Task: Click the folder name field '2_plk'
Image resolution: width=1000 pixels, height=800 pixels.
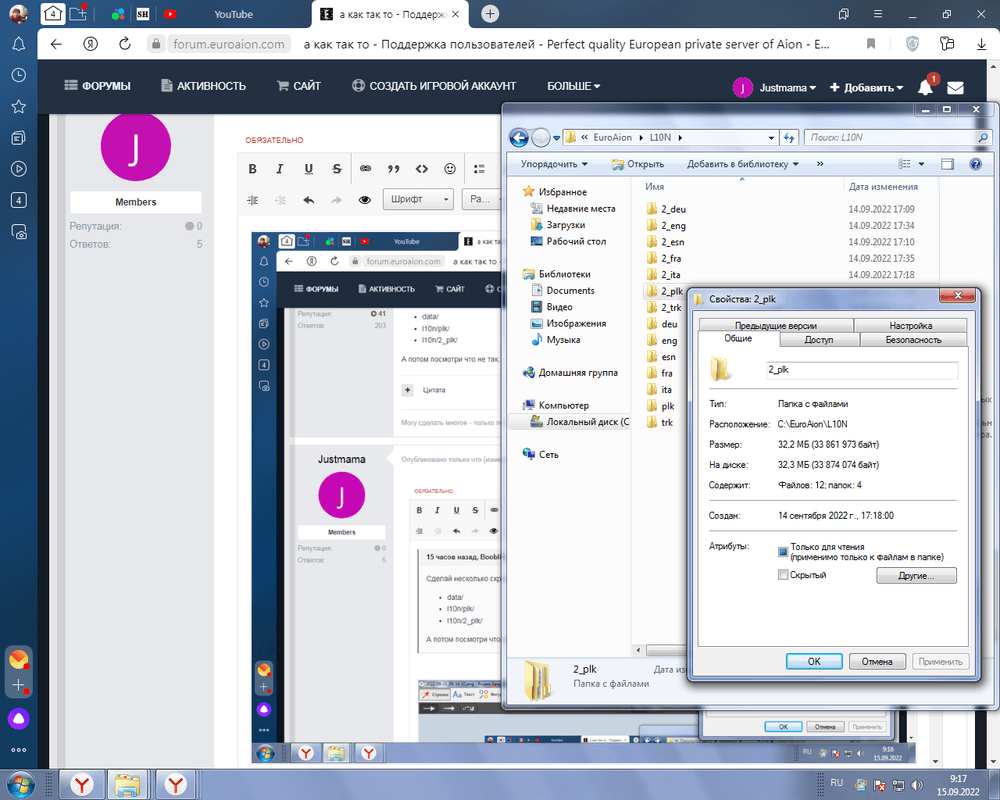Action: pyautogui.click(x=860, y=370)
